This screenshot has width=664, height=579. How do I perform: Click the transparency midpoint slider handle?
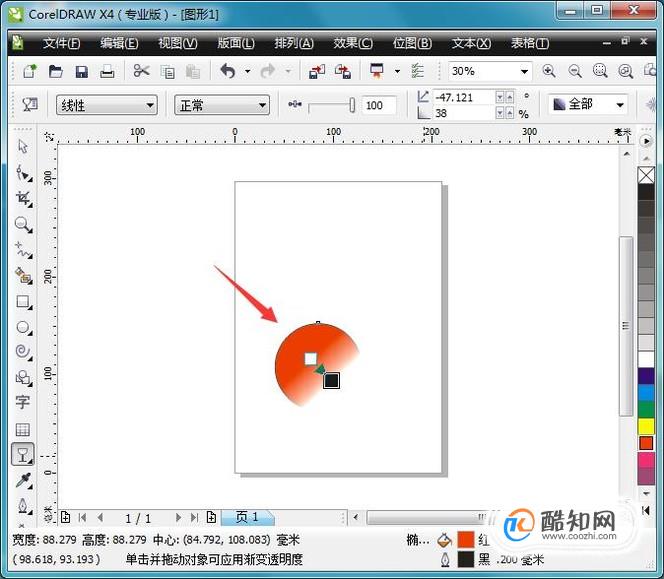click(352, 105)
